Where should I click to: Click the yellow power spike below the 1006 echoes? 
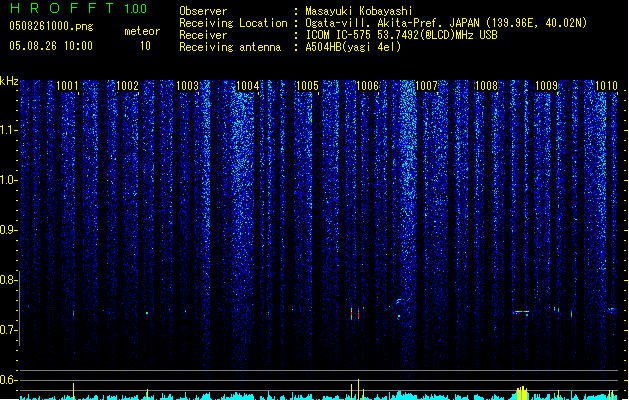point(358,389)
